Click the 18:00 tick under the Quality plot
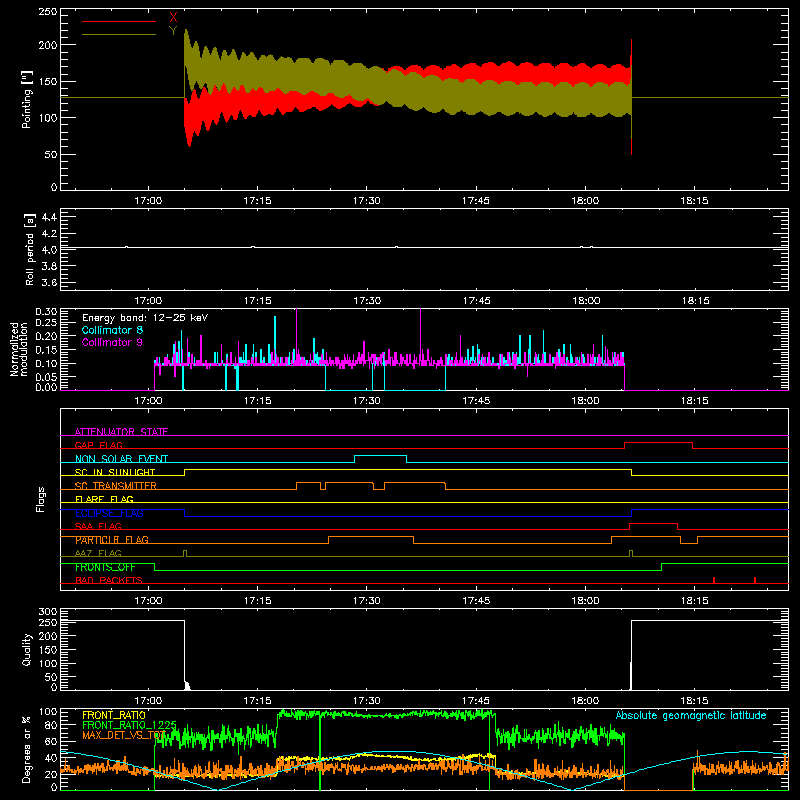Image resolution: width=800 pixels, height=800 pixels. point(586,701)
